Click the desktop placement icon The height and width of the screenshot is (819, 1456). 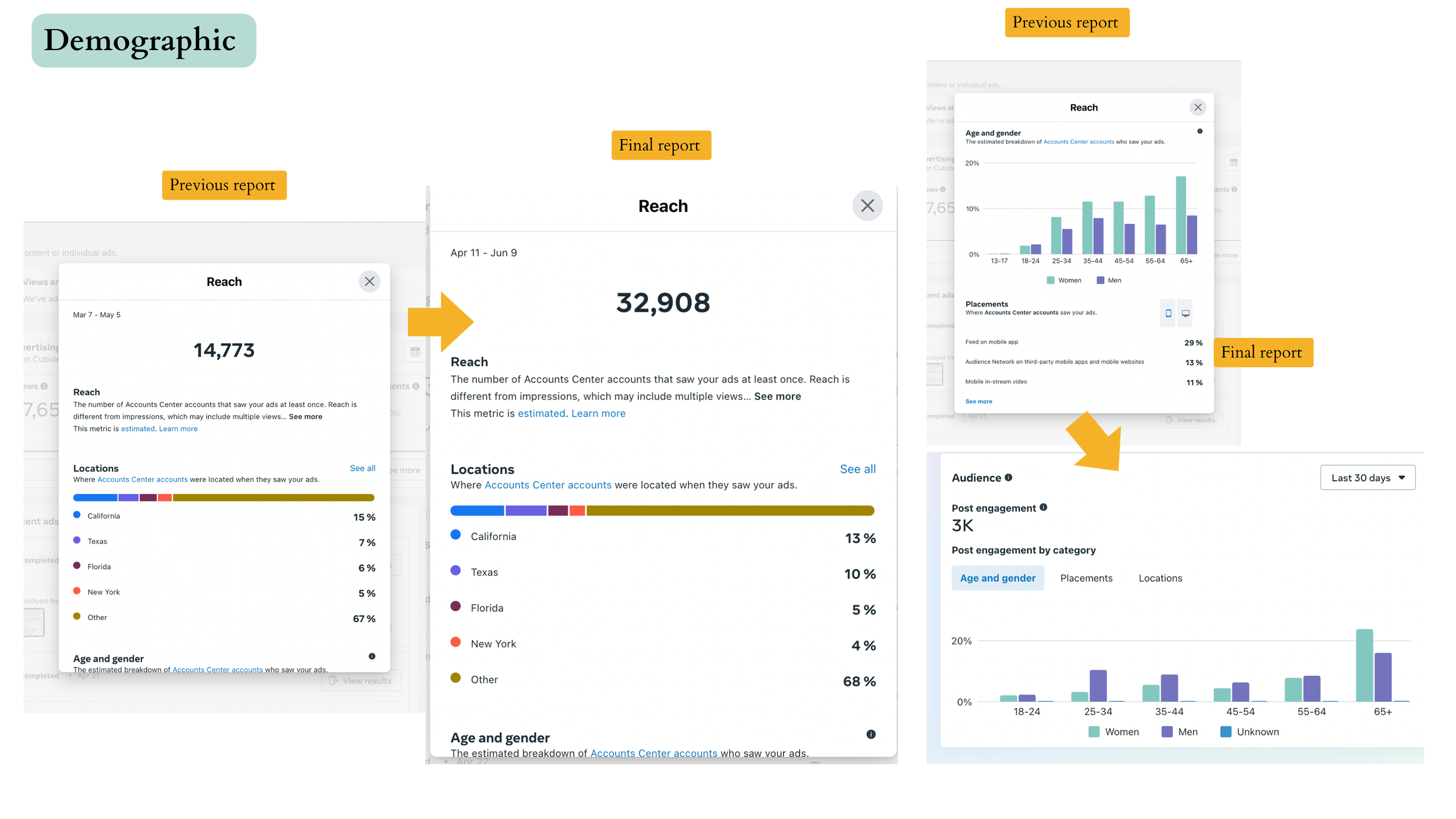1185,313
